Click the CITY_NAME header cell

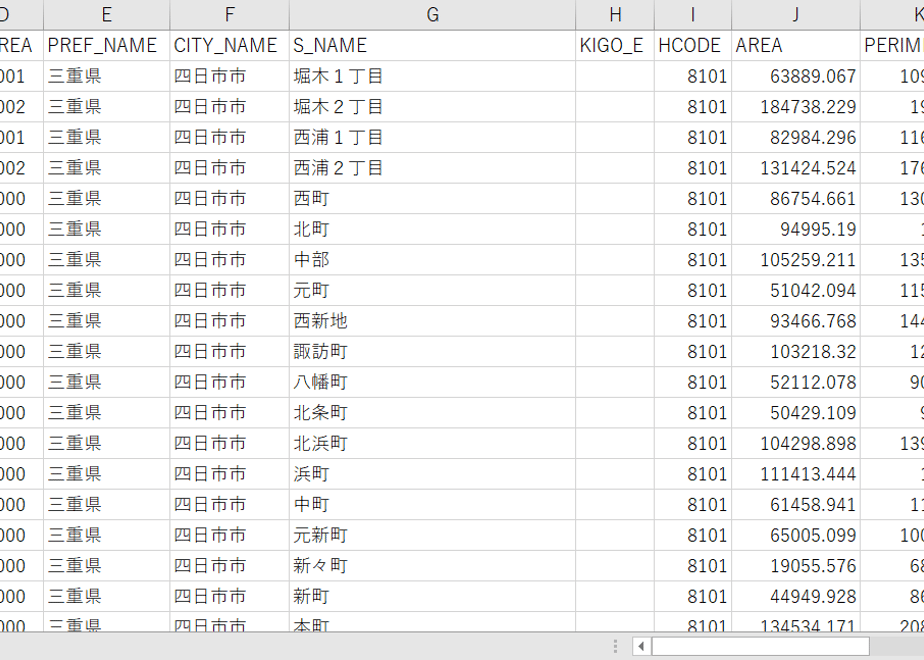tap(230, 45)
